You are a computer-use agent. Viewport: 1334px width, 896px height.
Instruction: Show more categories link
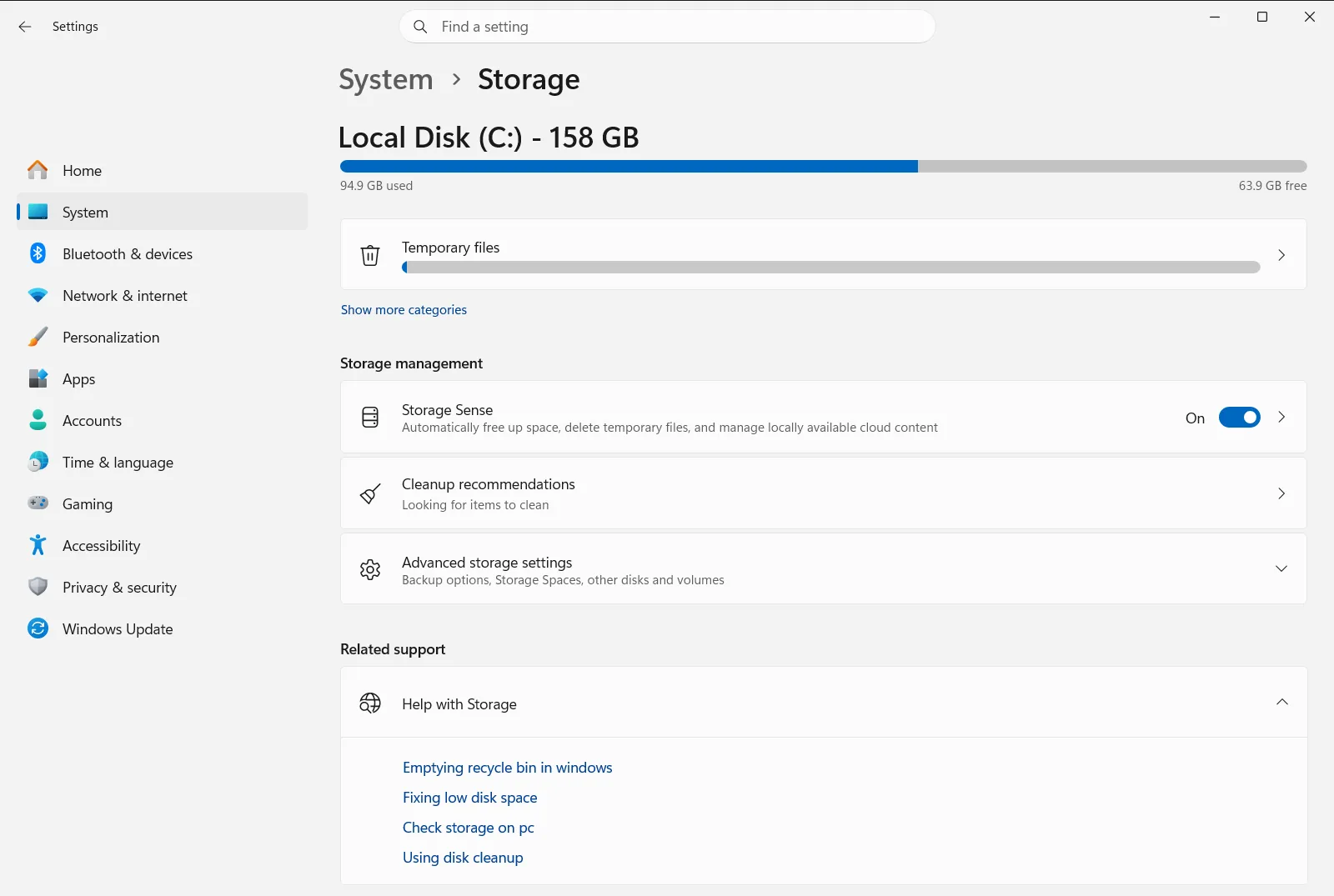coord(404,310)
